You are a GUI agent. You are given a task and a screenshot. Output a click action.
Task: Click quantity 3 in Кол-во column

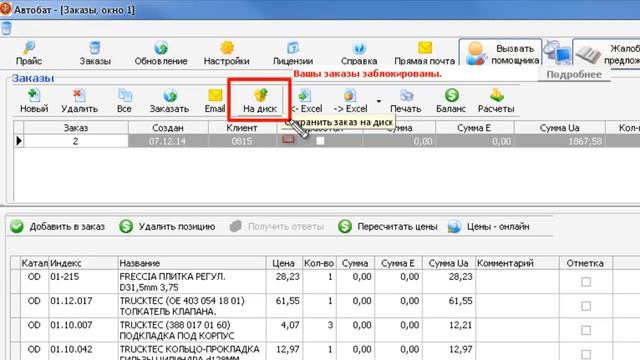pos(319,330)
